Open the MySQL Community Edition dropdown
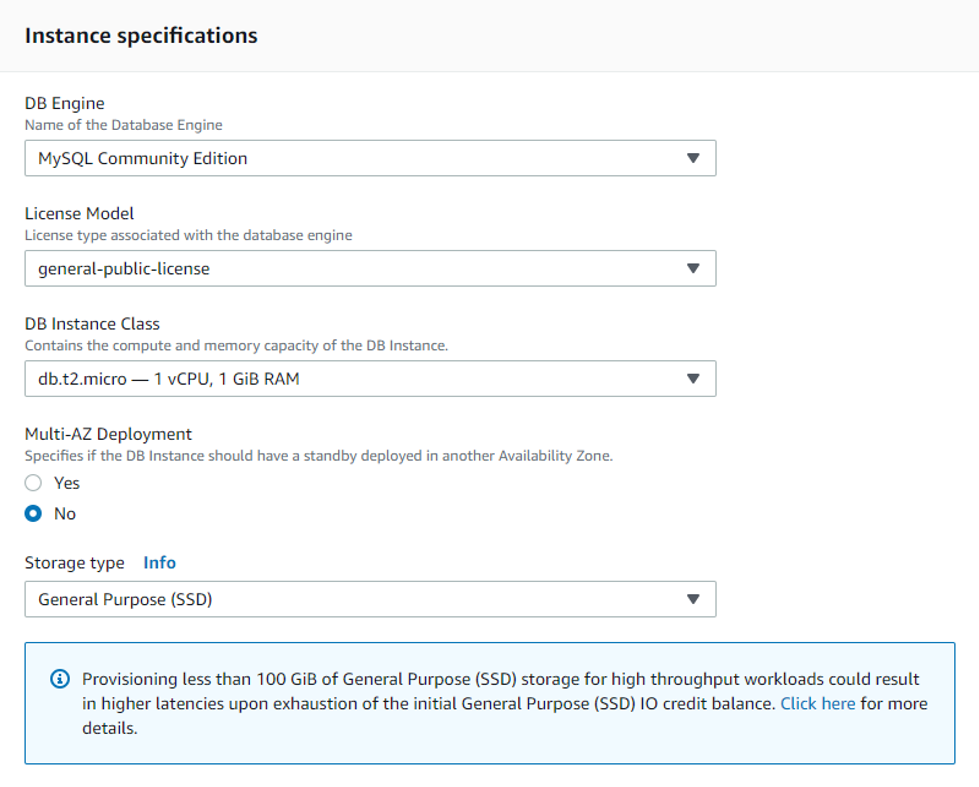This screenshot has width=979, height=787. (x=370, y=158)
